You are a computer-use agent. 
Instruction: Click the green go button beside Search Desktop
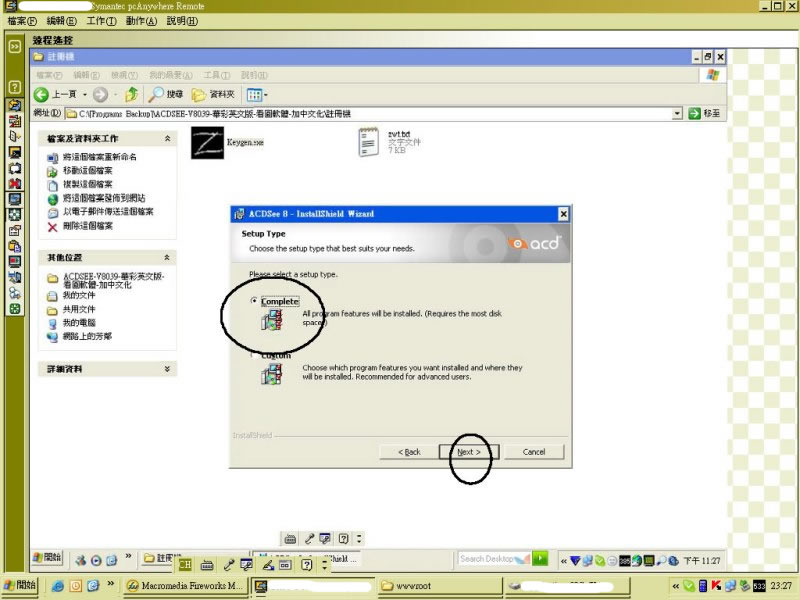tap(539, 558)
